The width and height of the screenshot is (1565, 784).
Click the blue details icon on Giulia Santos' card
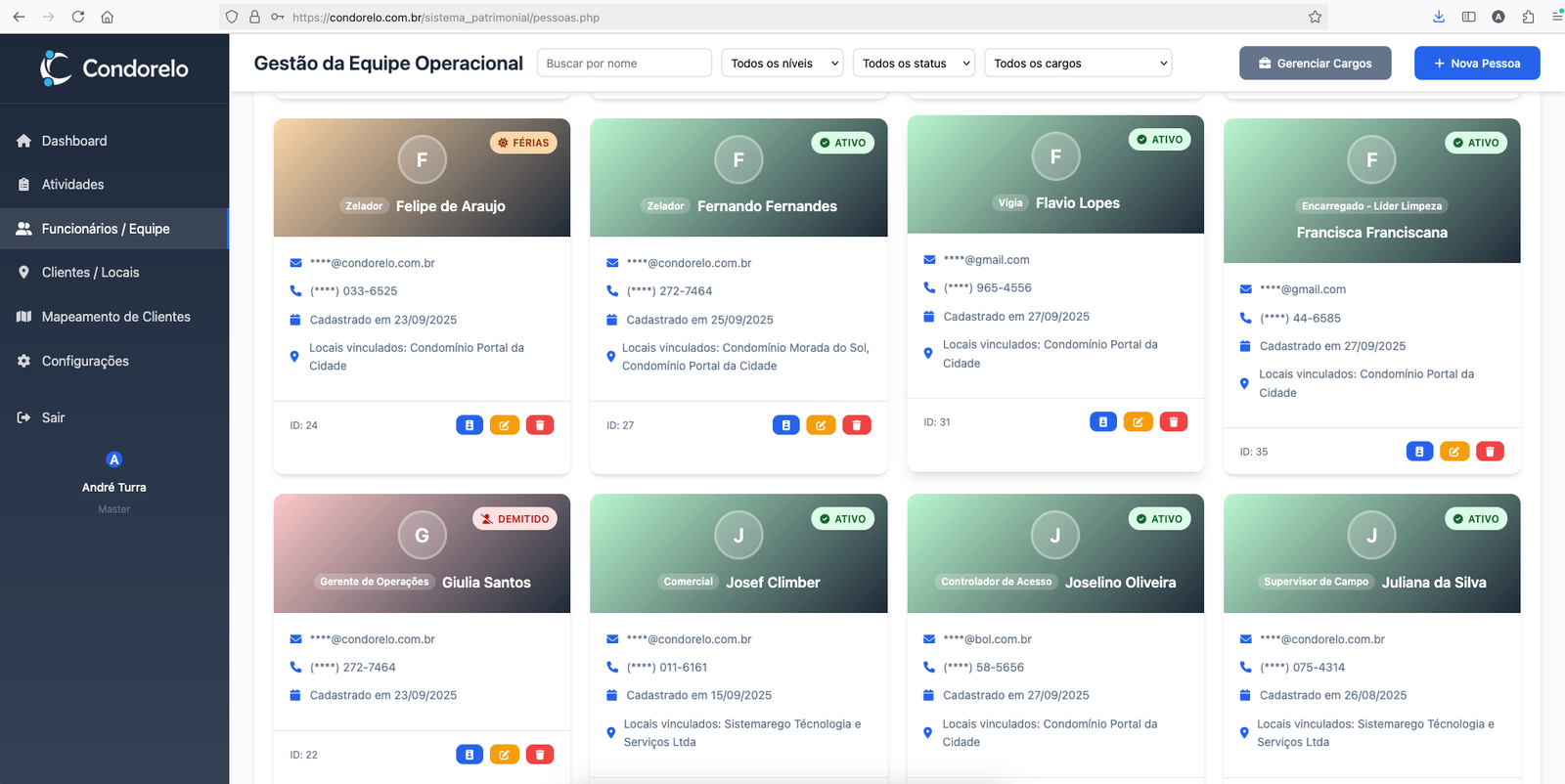pyautogui.click(x=469, y=755)
